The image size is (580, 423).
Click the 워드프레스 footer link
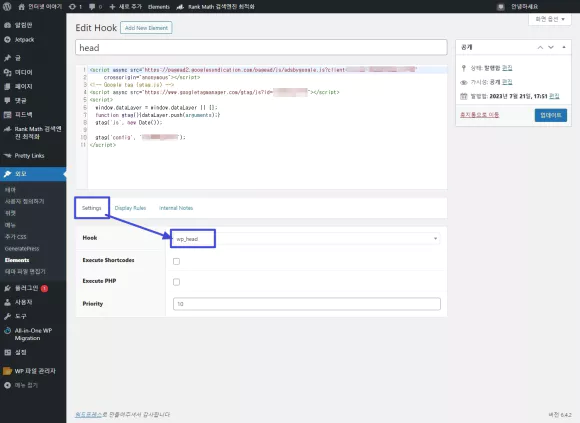(x=88, y=414)
